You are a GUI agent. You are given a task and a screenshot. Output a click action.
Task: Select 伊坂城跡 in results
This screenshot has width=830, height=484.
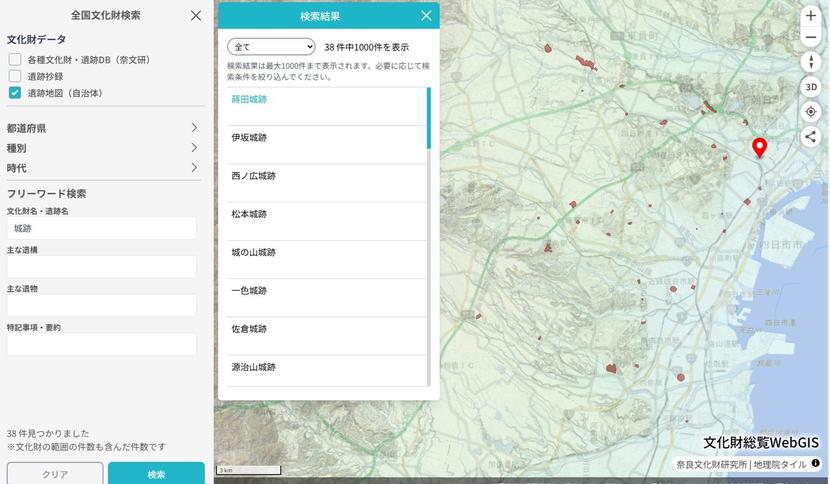coord(327,145)
